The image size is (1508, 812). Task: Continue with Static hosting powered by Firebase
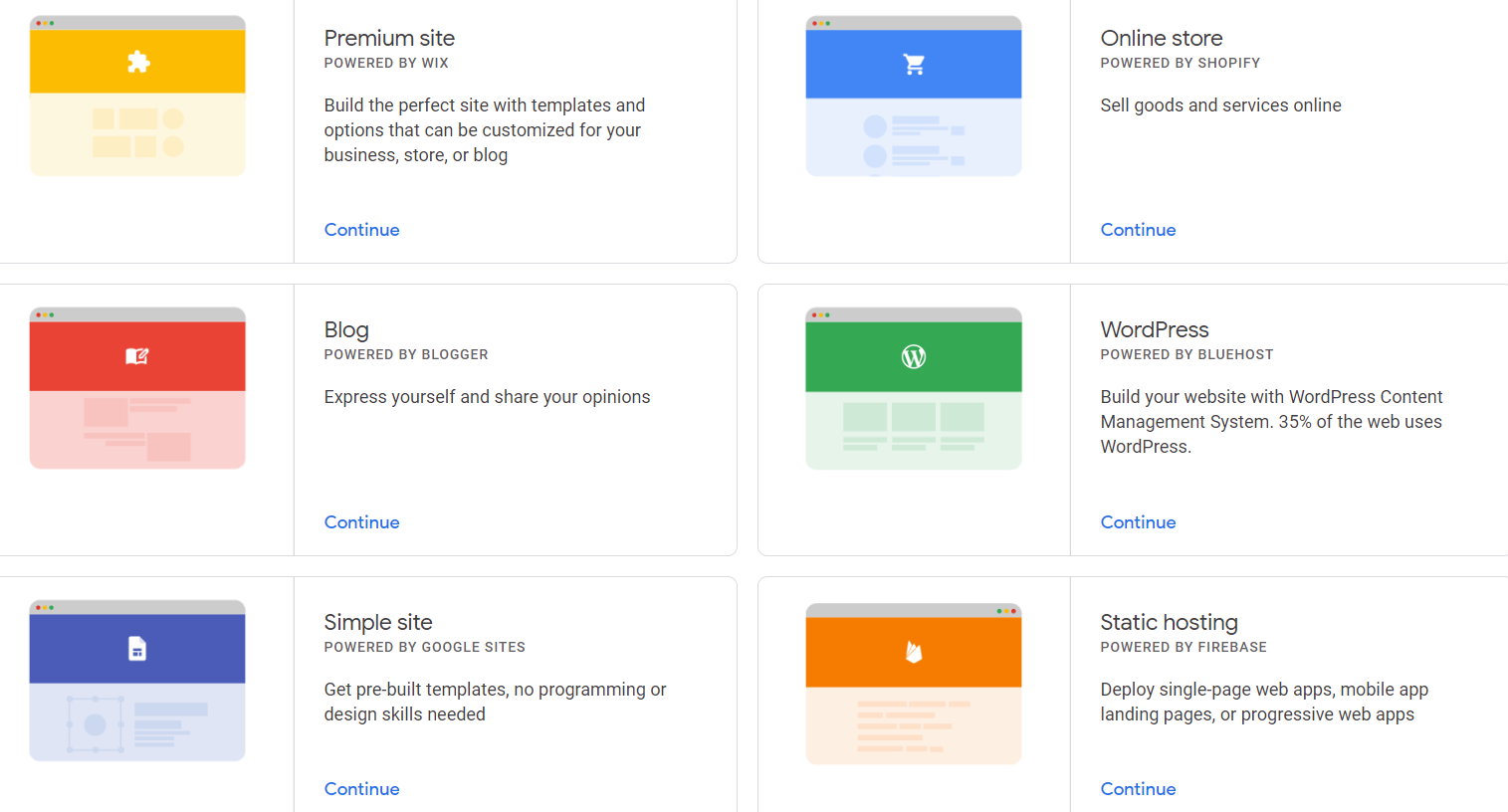click(1139, 789)
